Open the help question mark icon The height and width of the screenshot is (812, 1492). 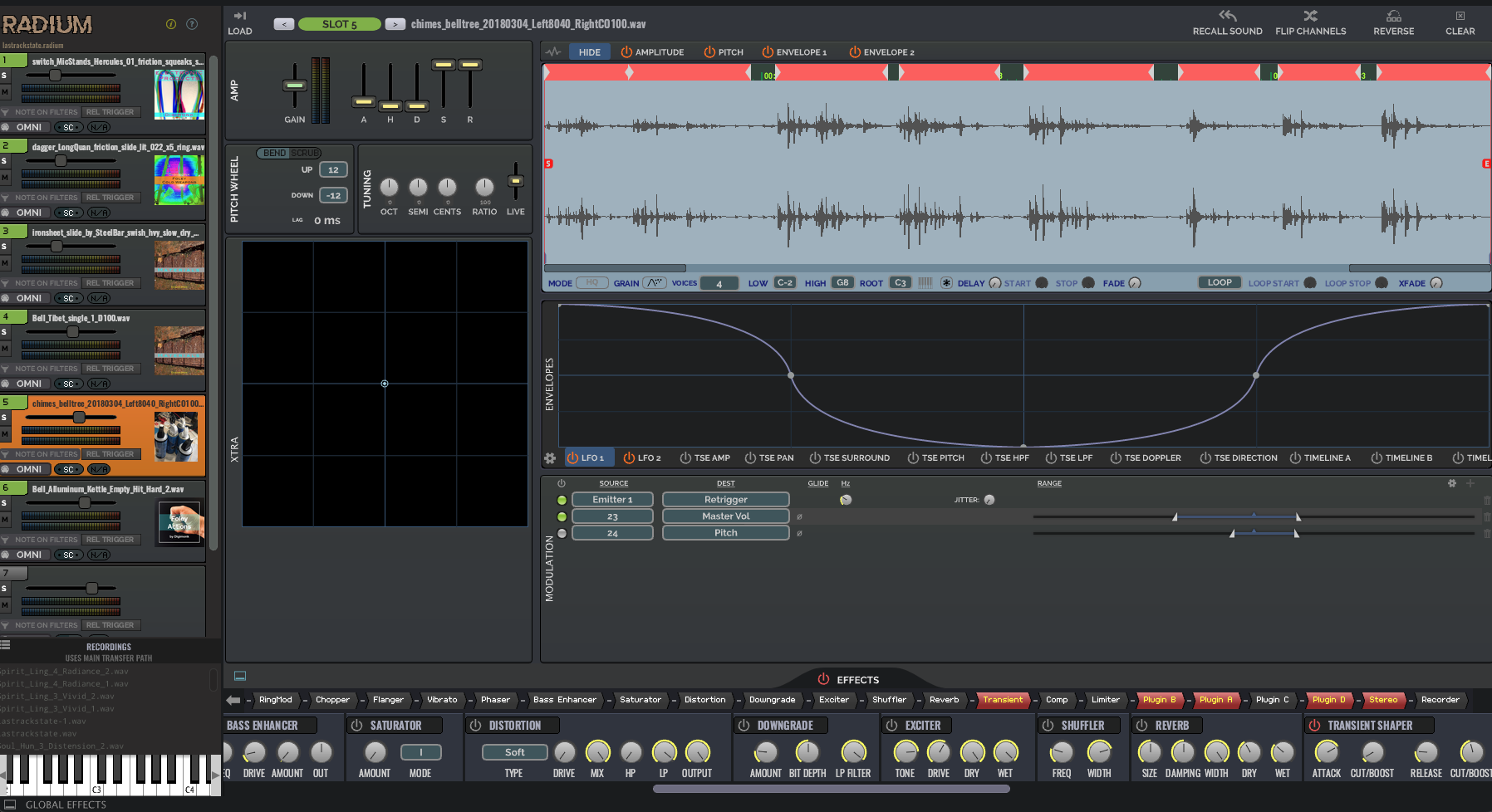pos(192,24)
